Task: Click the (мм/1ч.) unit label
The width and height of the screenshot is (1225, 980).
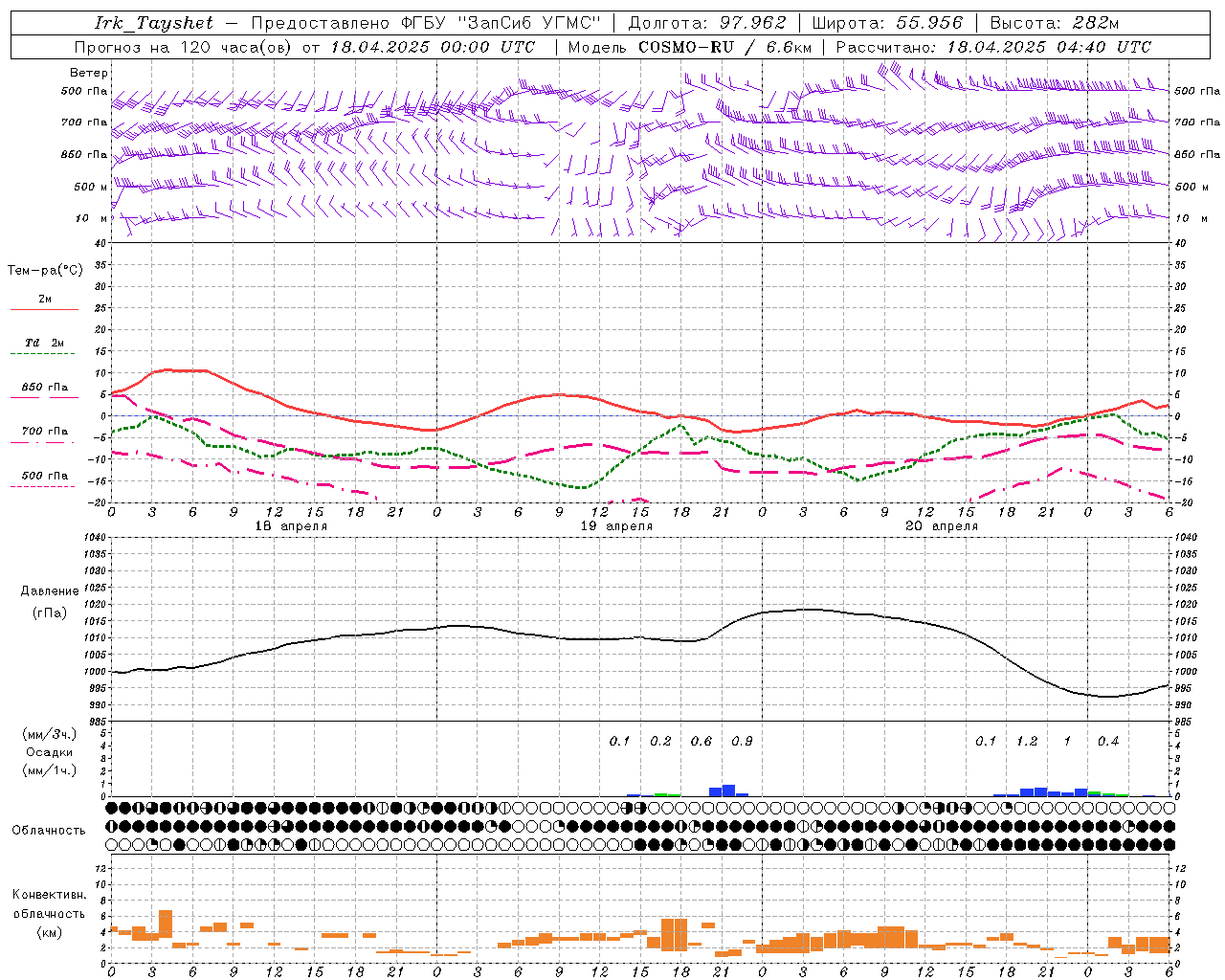Action: point(49,770)
